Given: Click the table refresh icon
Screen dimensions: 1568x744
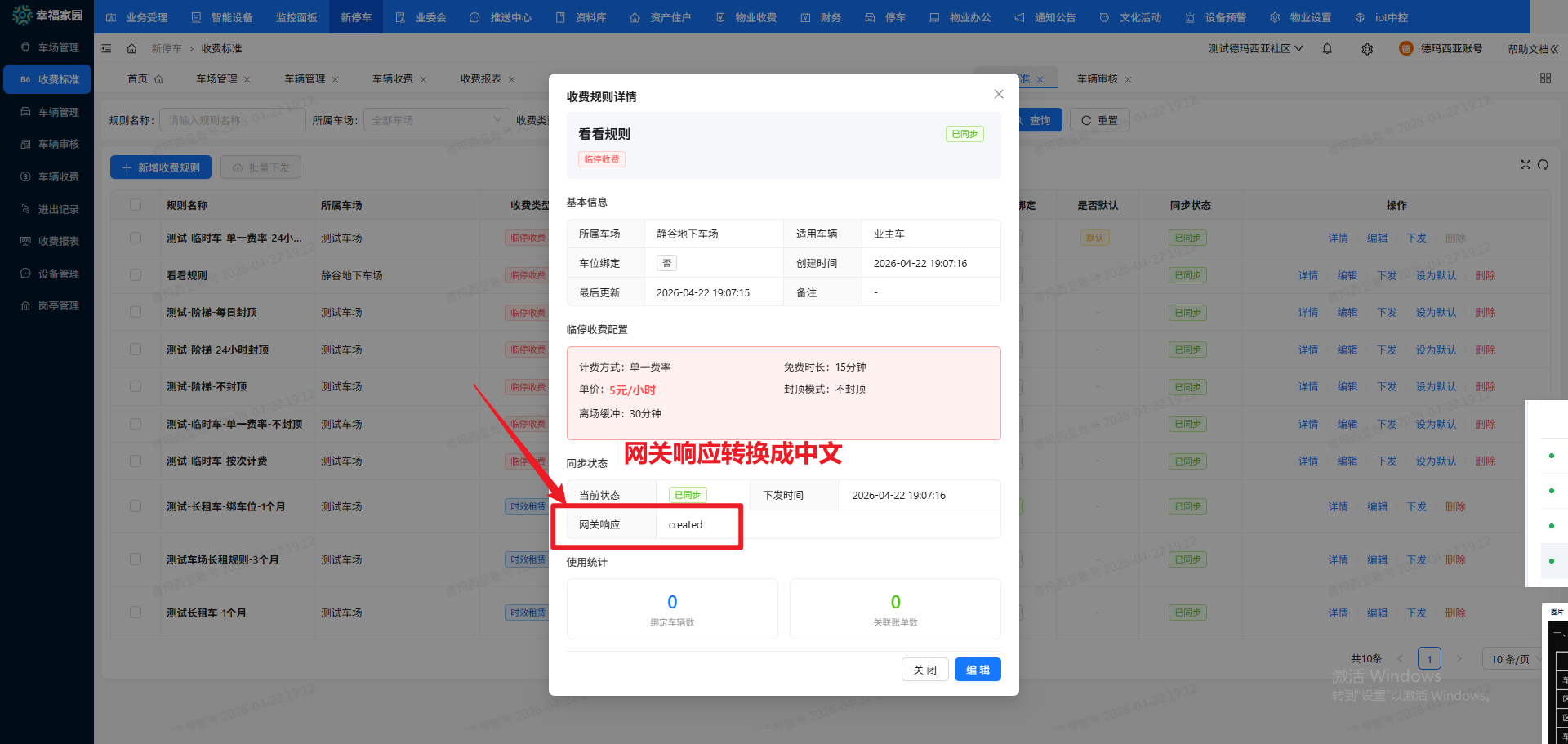Looking at the screenshot, I should pos(1543,165).
